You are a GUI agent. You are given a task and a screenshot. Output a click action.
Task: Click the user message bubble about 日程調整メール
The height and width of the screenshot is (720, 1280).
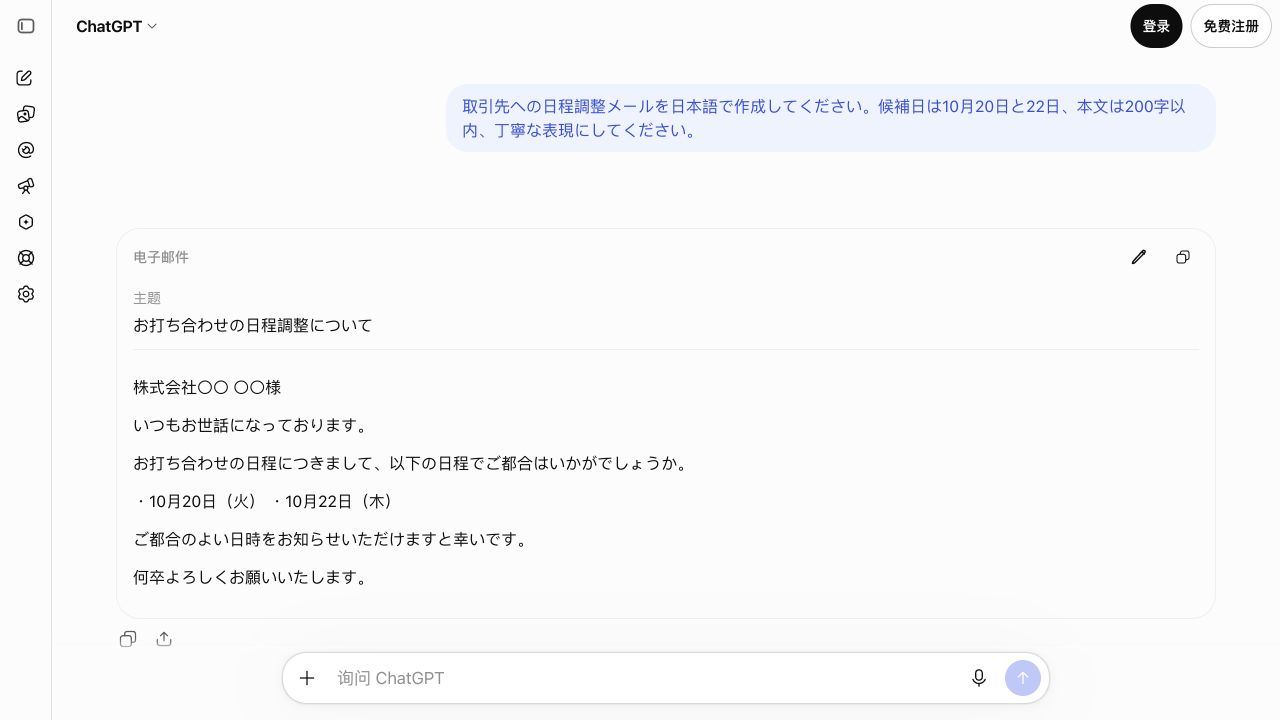831,118
